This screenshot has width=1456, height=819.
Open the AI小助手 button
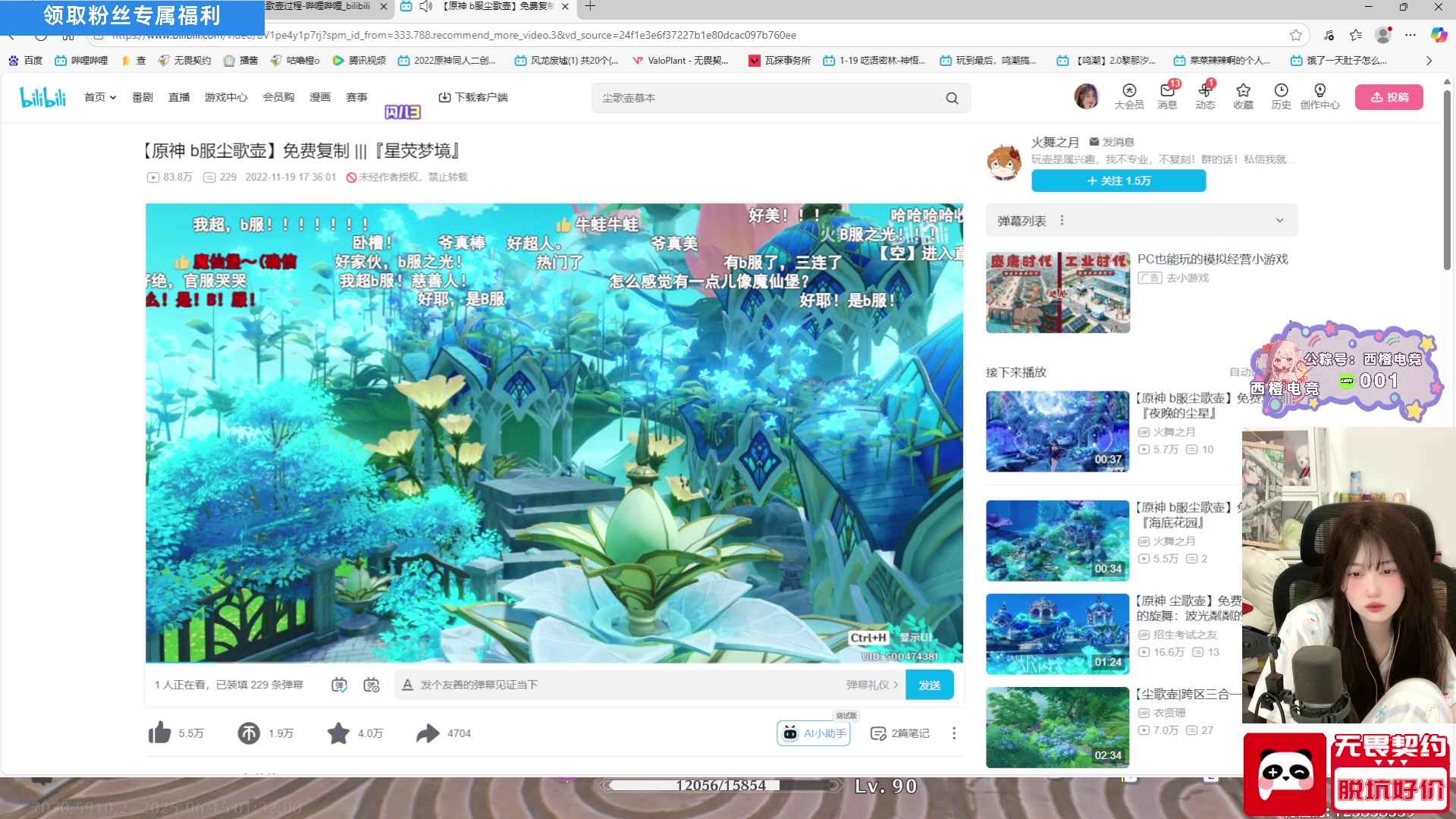814,733
